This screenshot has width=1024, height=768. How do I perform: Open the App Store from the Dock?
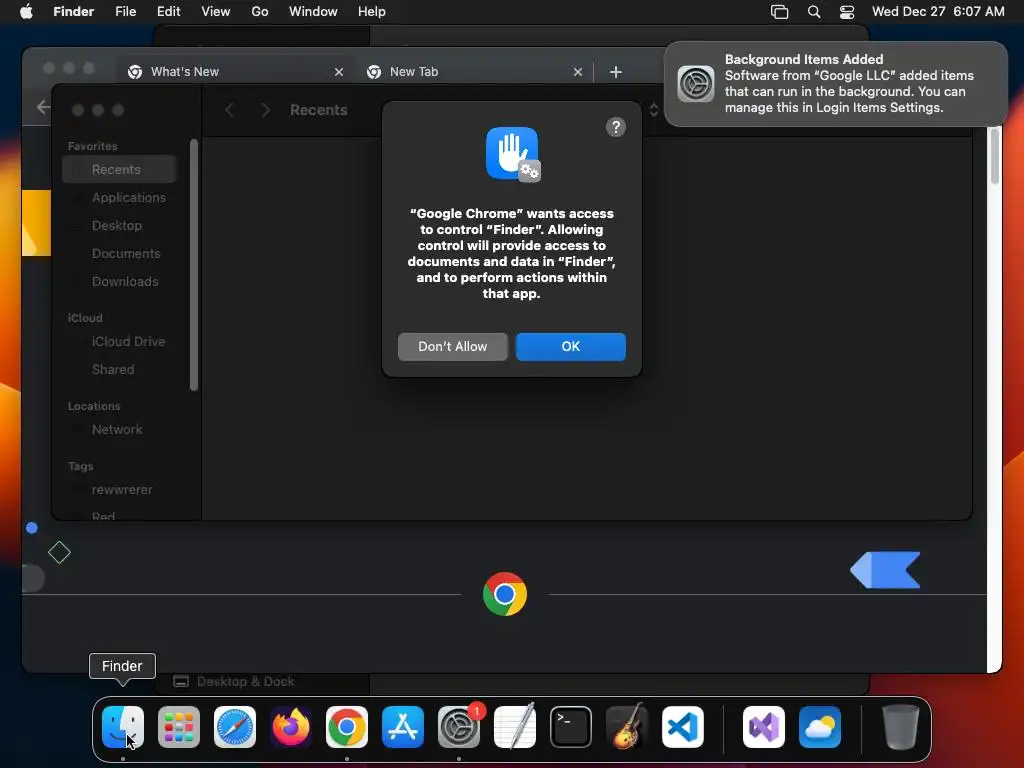pos(403,727)
